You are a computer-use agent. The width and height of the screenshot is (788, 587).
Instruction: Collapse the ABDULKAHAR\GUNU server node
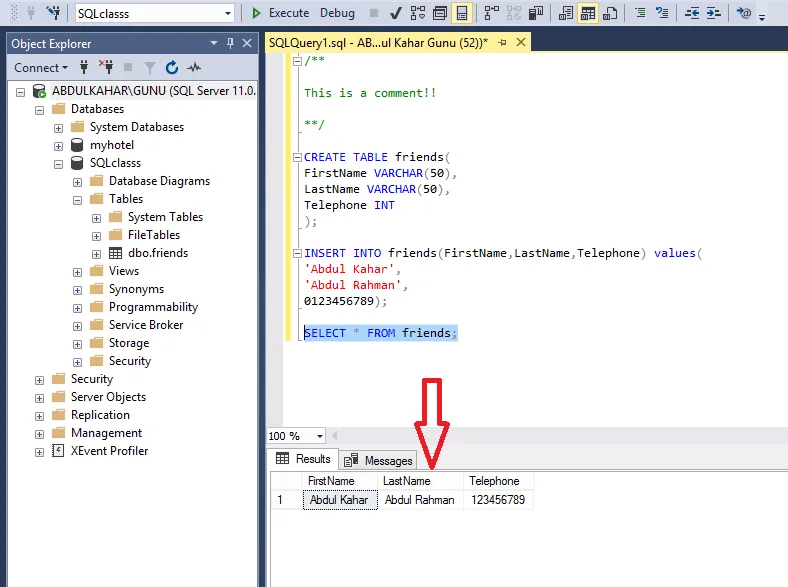20,92
